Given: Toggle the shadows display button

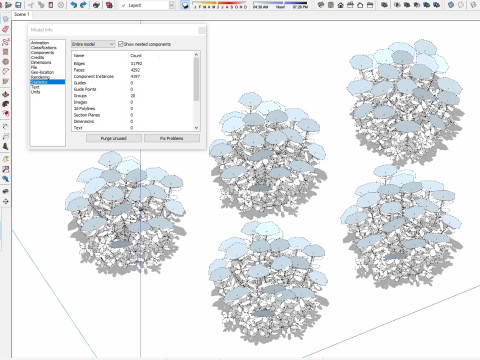Looking at the screenshot, I should pyautogui.click(x=186, y=5).
